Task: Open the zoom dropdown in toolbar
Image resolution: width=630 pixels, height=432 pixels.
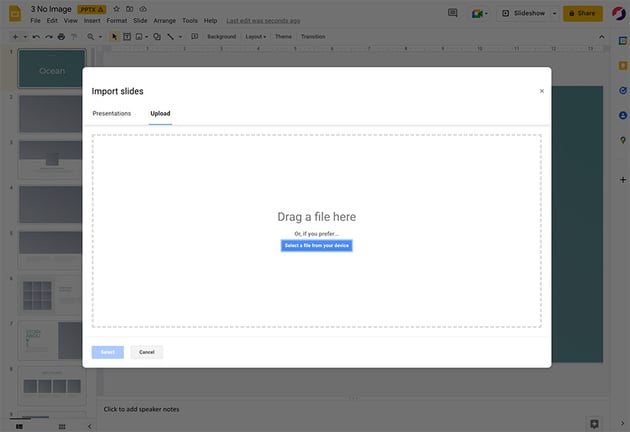Action: 93,36
